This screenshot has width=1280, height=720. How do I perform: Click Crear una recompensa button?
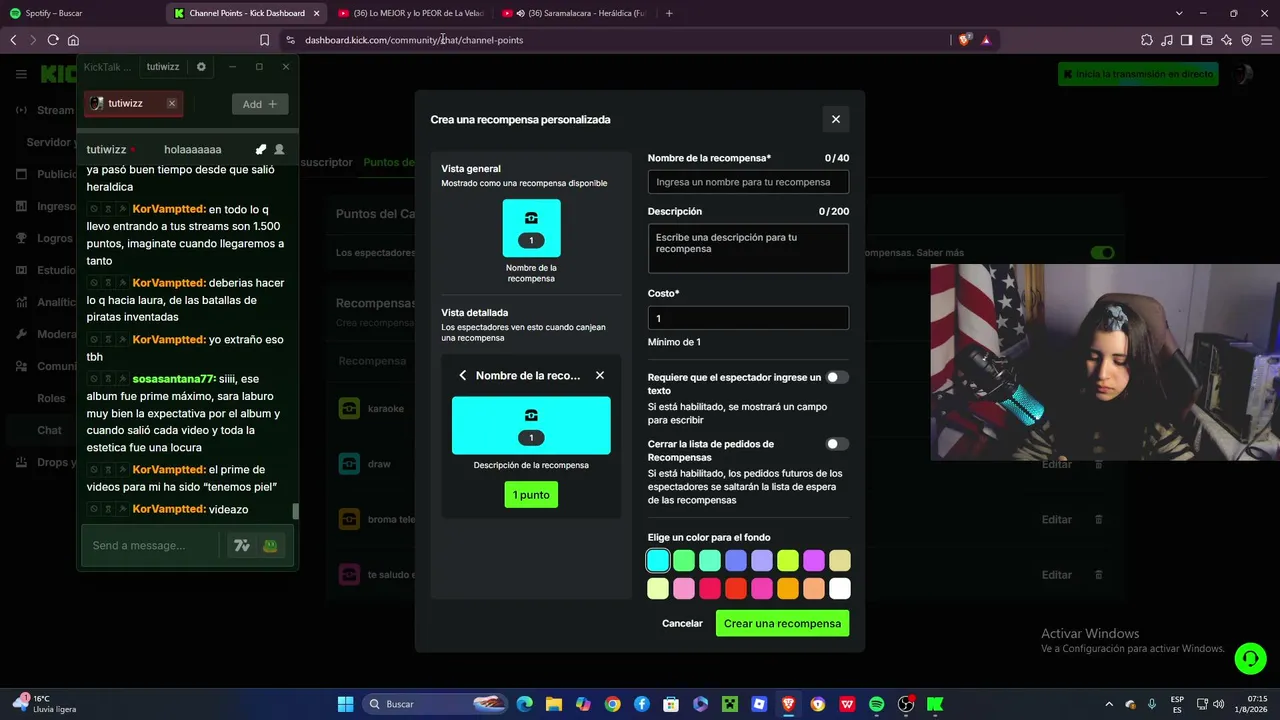(782, 623)
